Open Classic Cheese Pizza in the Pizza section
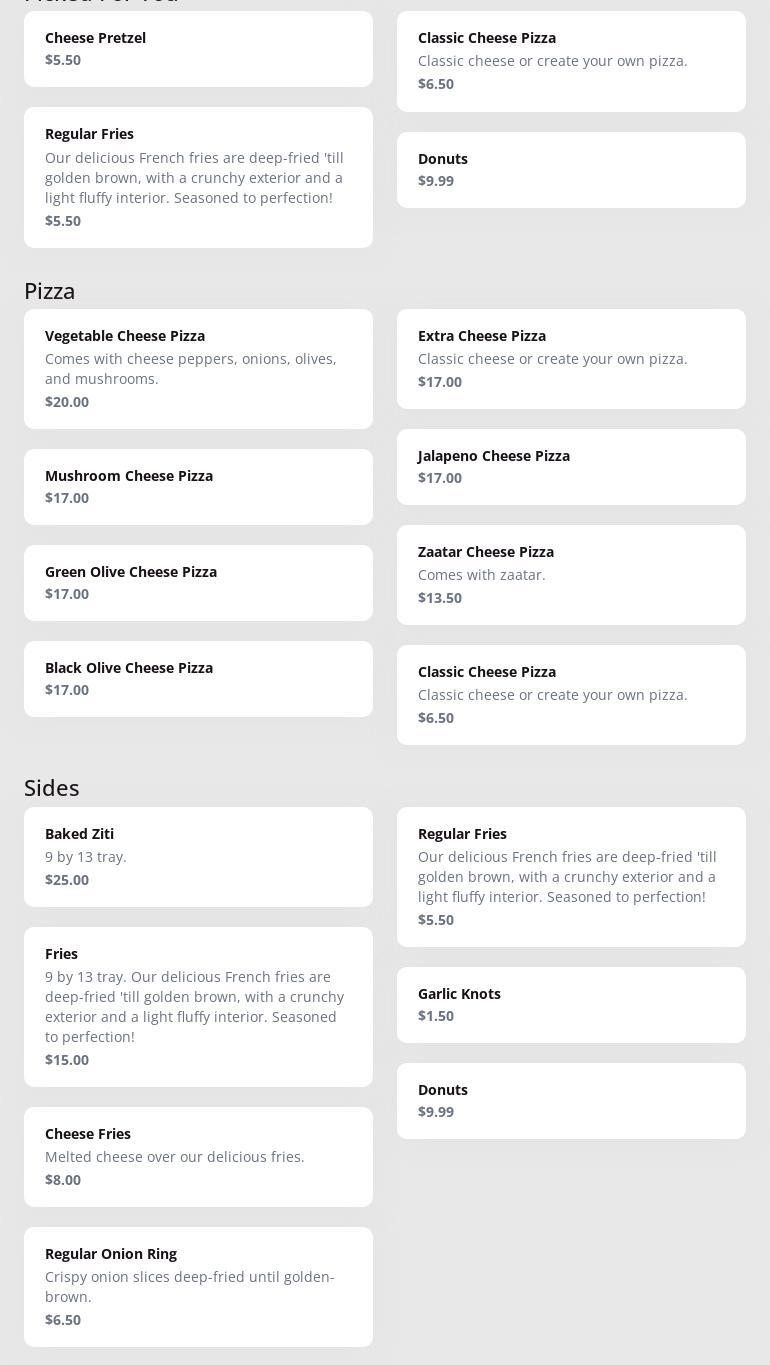This screenshot has width=770, height=1365. coord(571,695)
